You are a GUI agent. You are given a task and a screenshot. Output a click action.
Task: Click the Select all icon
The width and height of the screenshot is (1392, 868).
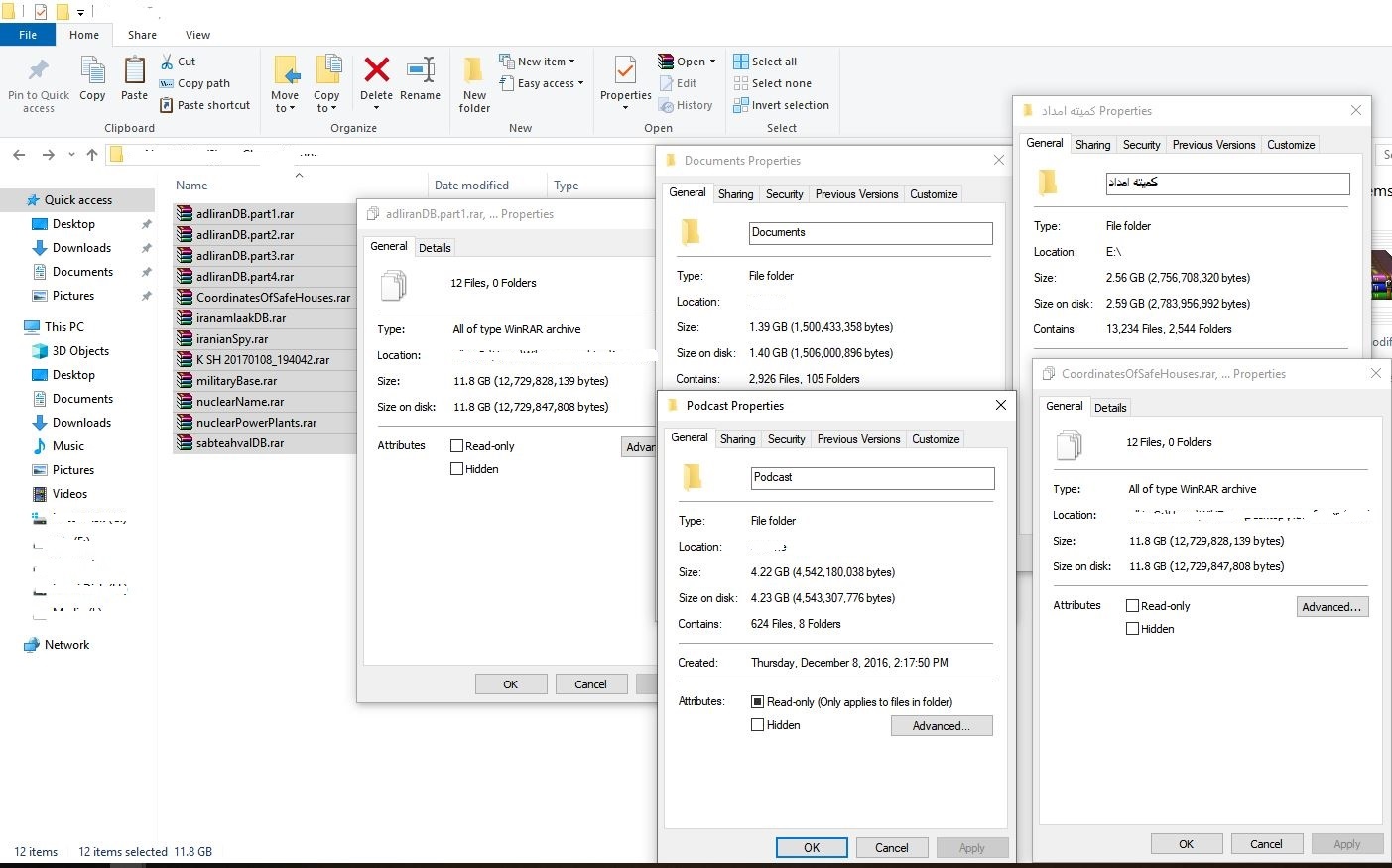(x=741, y=62)
